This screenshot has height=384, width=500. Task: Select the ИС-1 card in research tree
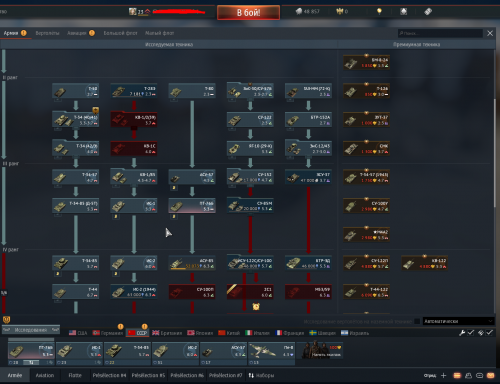(x=134, y=206)
